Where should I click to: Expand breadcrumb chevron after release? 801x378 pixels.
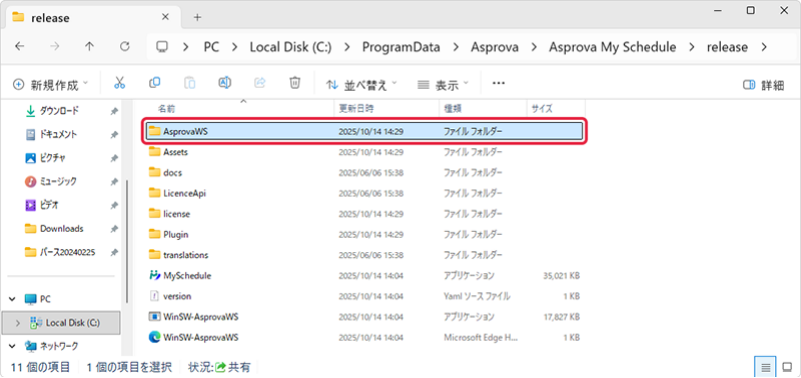coord(764,47)
